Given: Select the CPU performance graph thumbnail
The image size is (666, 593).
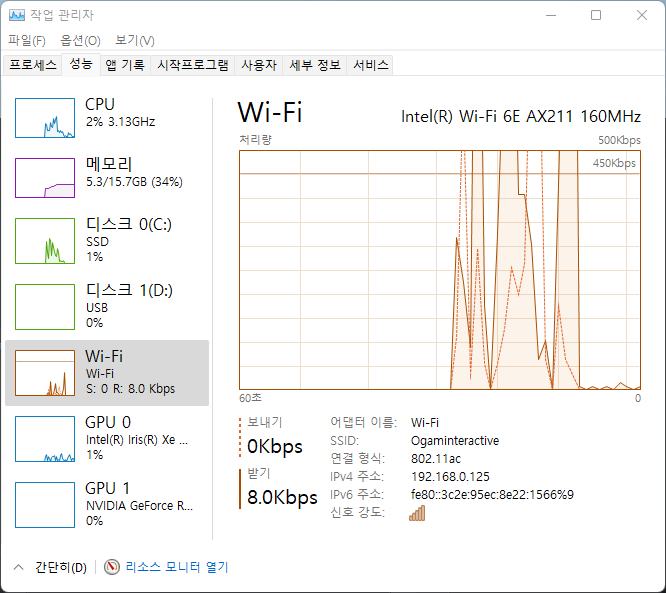Looking at the screenshot, I should [x=45, y=118].
